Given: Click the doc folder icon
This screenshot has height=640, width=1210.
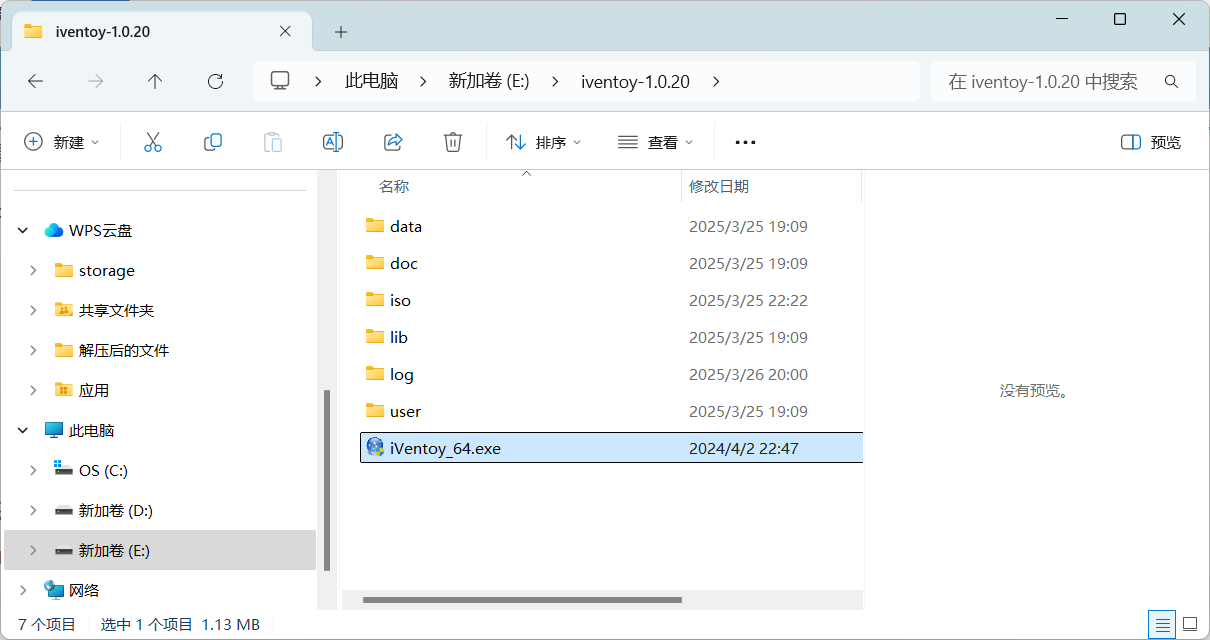Looking at the screenshot, I should pos(375,262).
